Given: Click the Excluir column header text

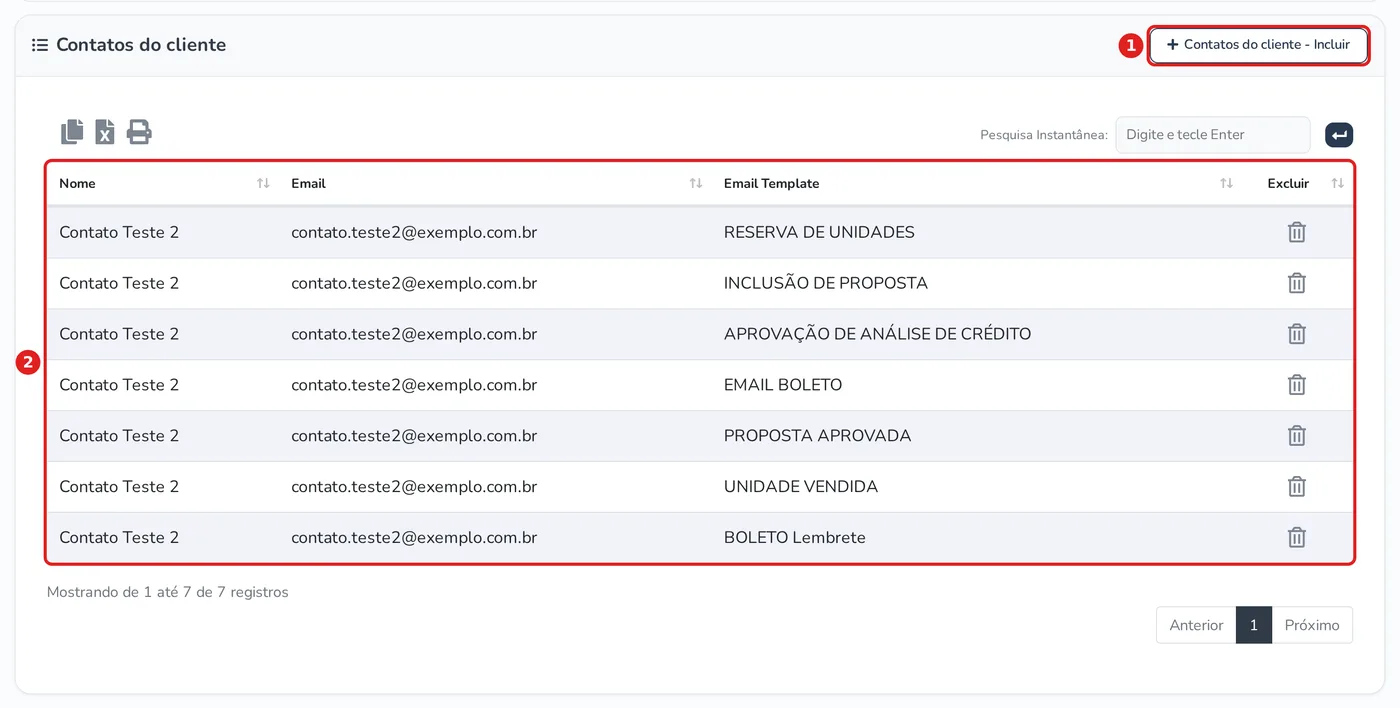Looking at the screenshot, I should (x=1288, y=183).
